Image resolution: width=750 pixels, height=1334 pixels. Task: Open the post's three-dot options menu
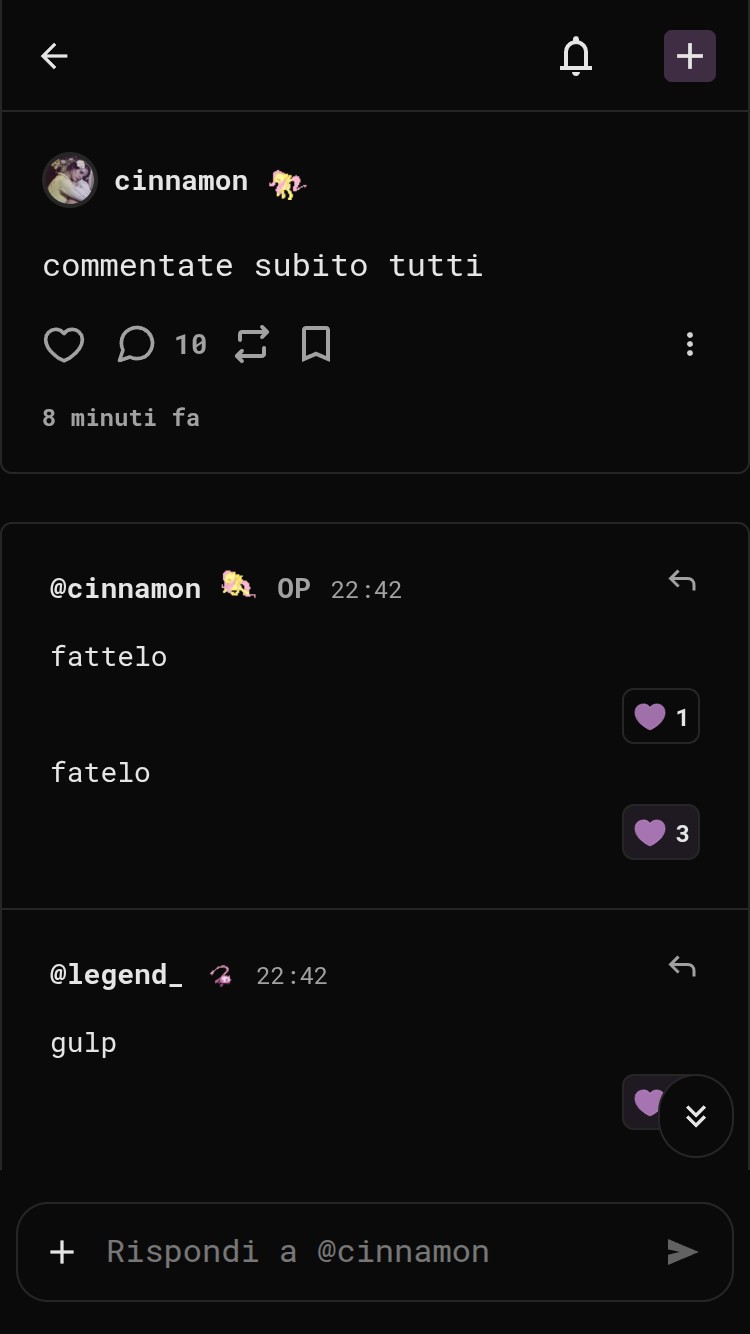tap(689, 345)
